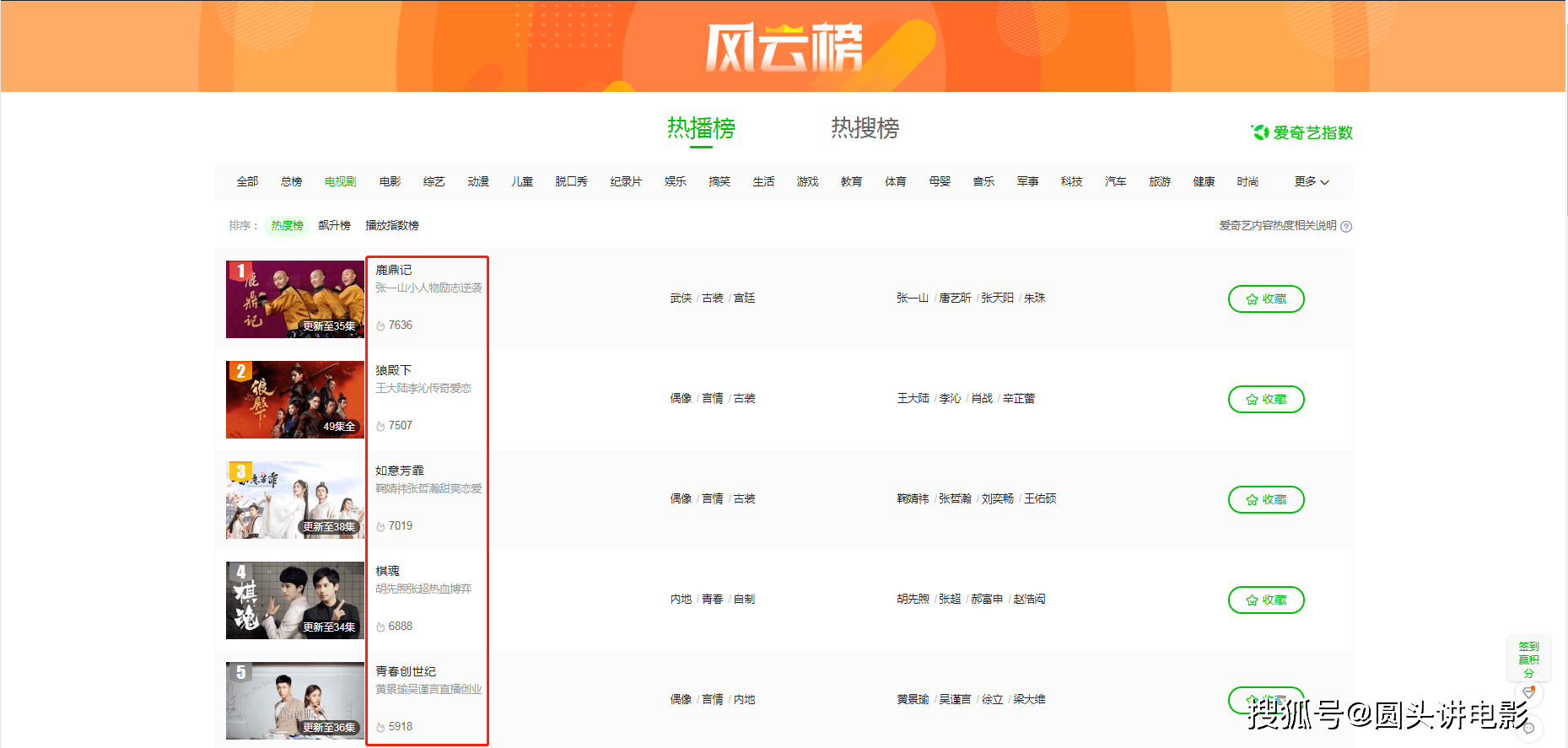
Task: Open the 鹿鼎记 poster thumbnail
Action: pyautogui.click(x=295, y=299)
